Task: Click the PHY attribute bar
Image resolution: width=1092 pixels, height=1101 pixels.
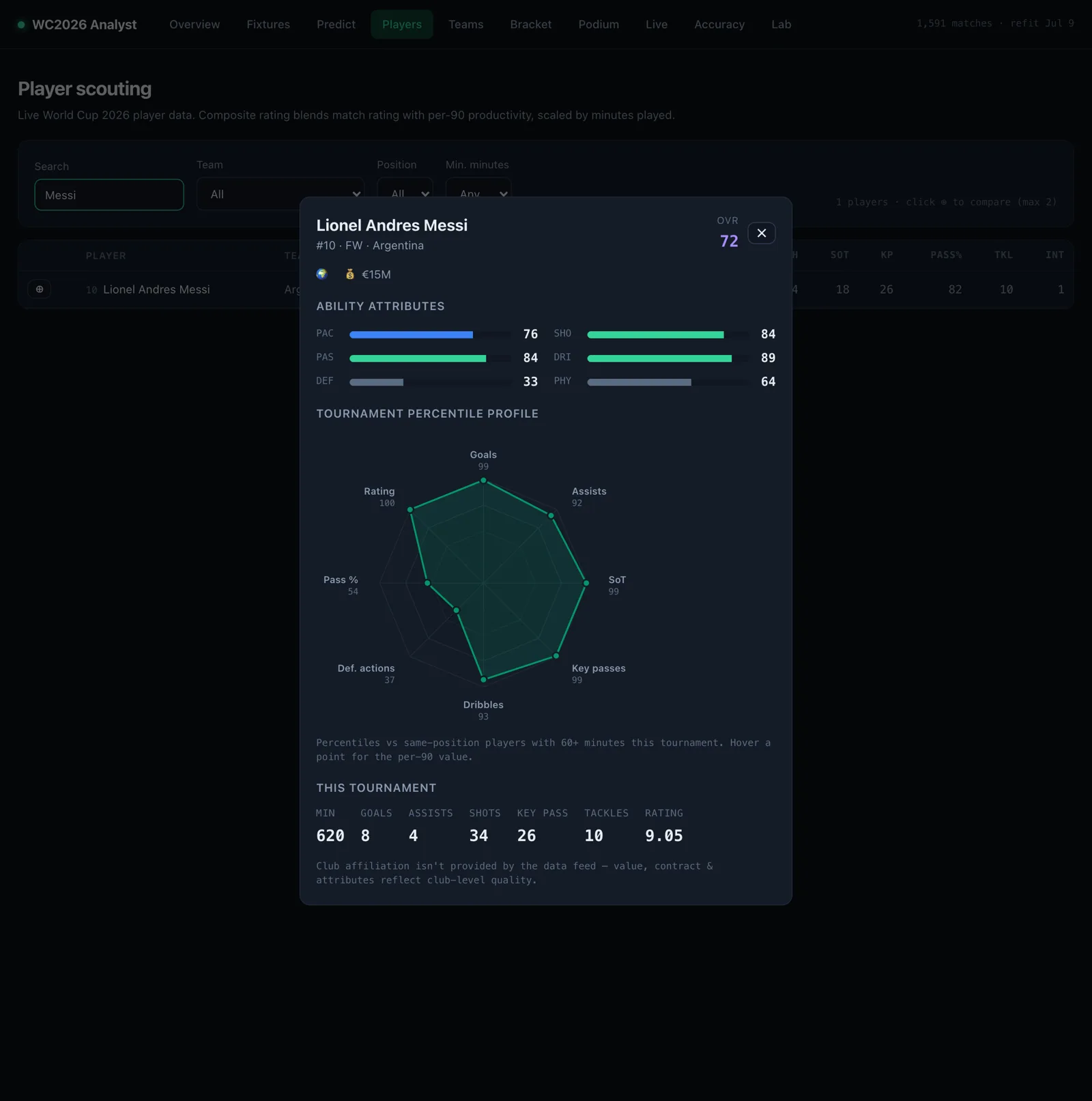Action: pyautogui.click(x=668, y=382)
